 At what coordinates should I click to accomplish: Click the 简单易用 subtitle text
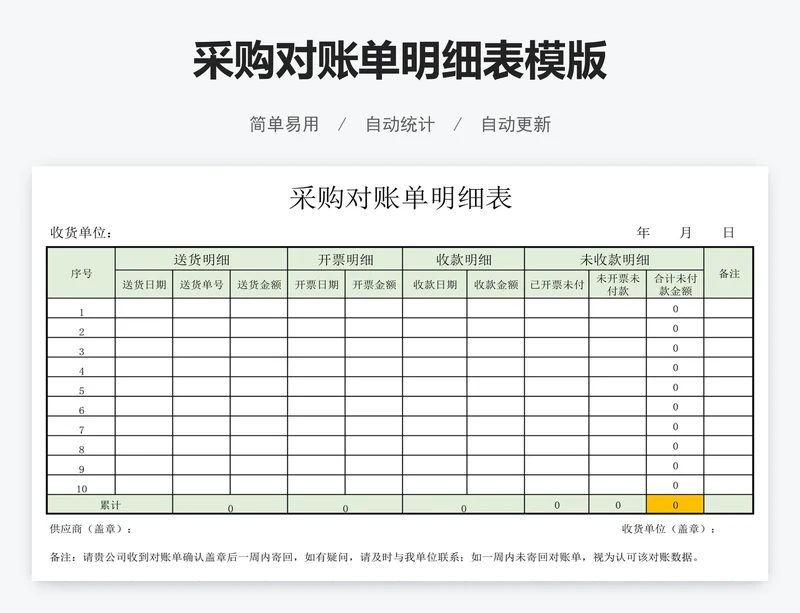(x=284, y=125)
